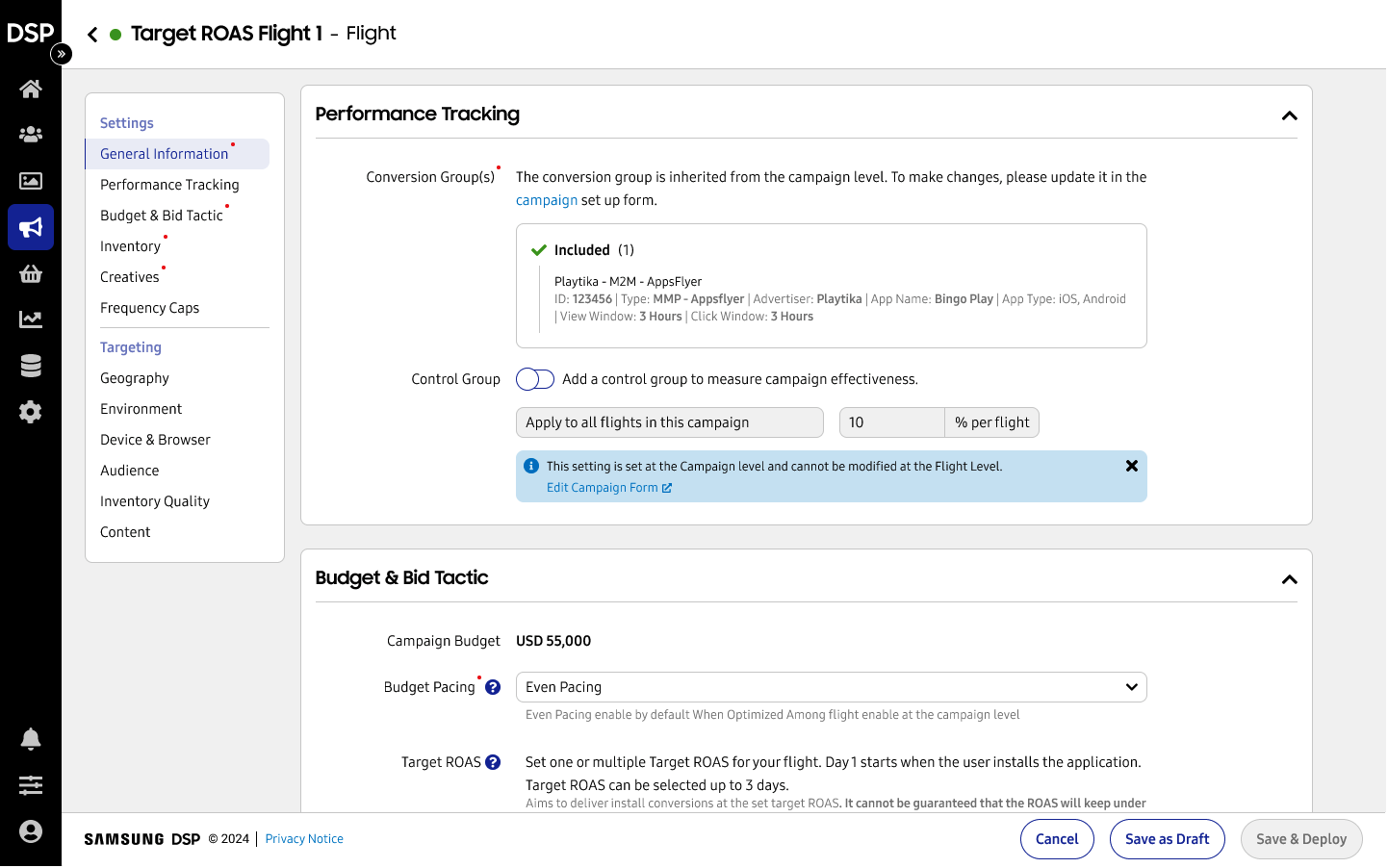Expand the sidebar with double-chevron button
This screenshot has height=868, width=1388.
(x=62, y=54)
